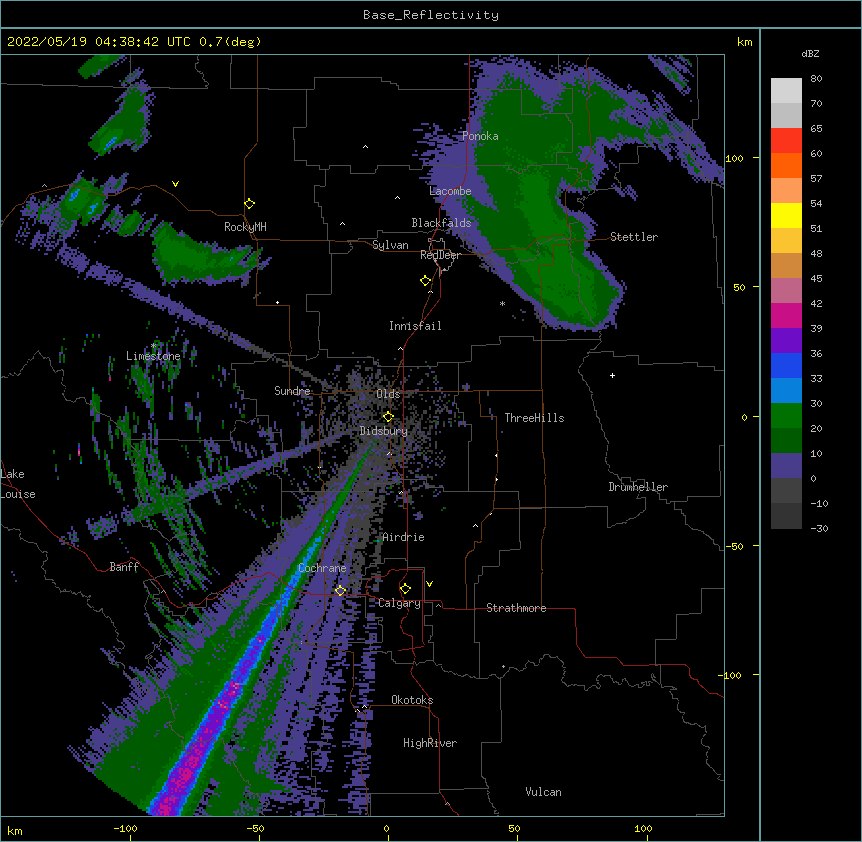862x842 pixels.
Task: Click the dark gray -10 dBZ legend swatch
Action: [x=786, y=516]
